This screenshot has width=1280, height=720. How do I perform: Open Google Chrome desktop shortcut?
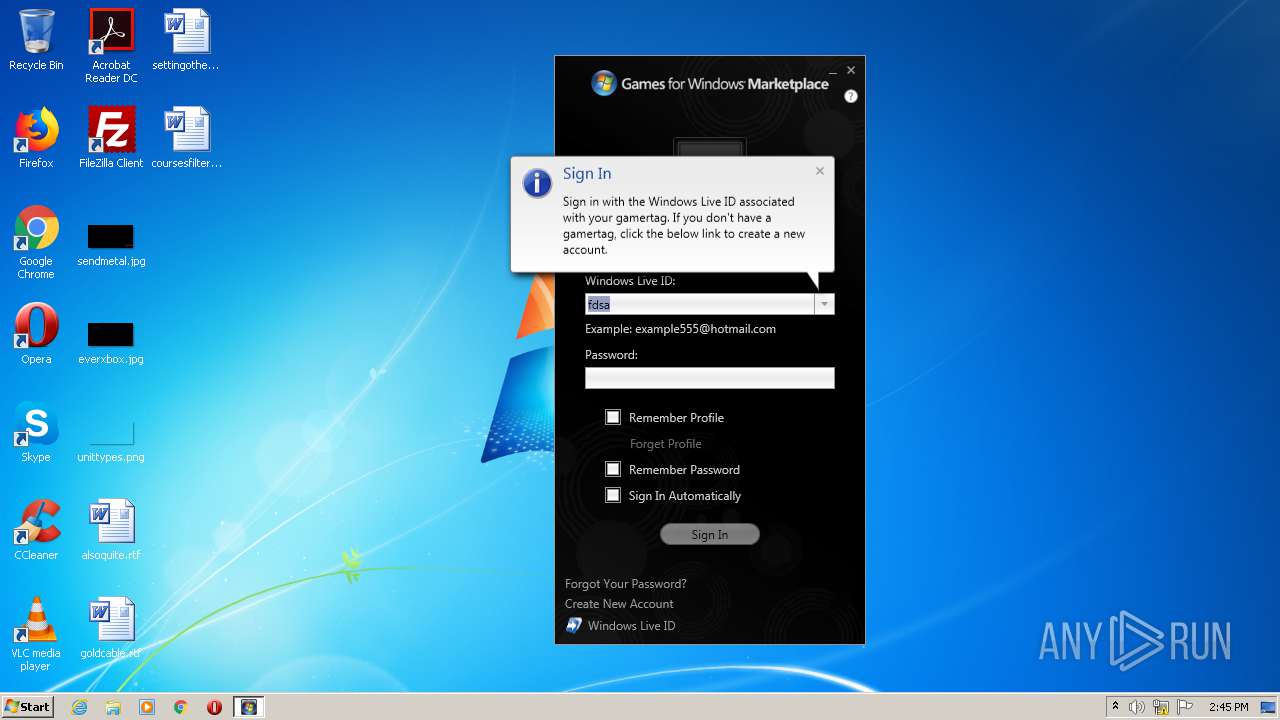[x=36, y=243]
